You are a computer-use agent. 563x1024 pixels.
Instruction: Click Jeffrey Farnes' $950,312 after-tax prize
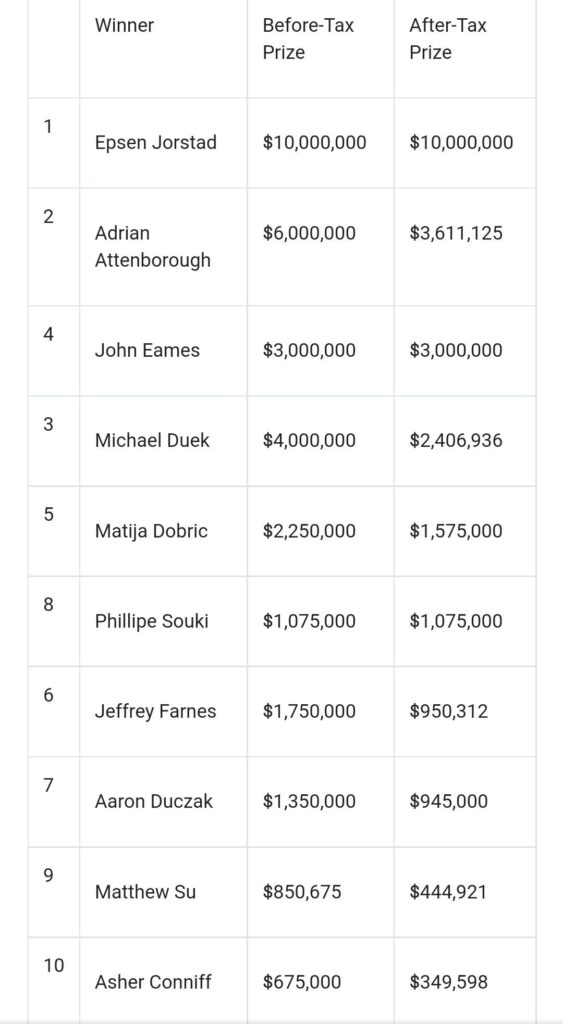click(x=449, y=711)
